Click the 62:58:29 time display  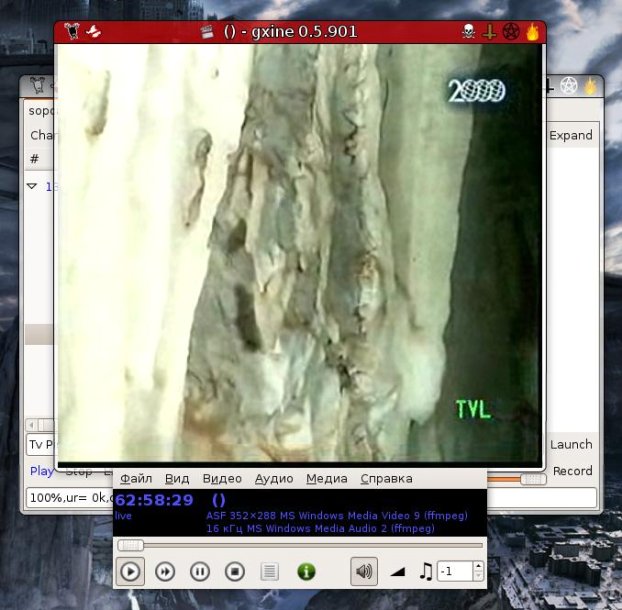coord(154,500)
